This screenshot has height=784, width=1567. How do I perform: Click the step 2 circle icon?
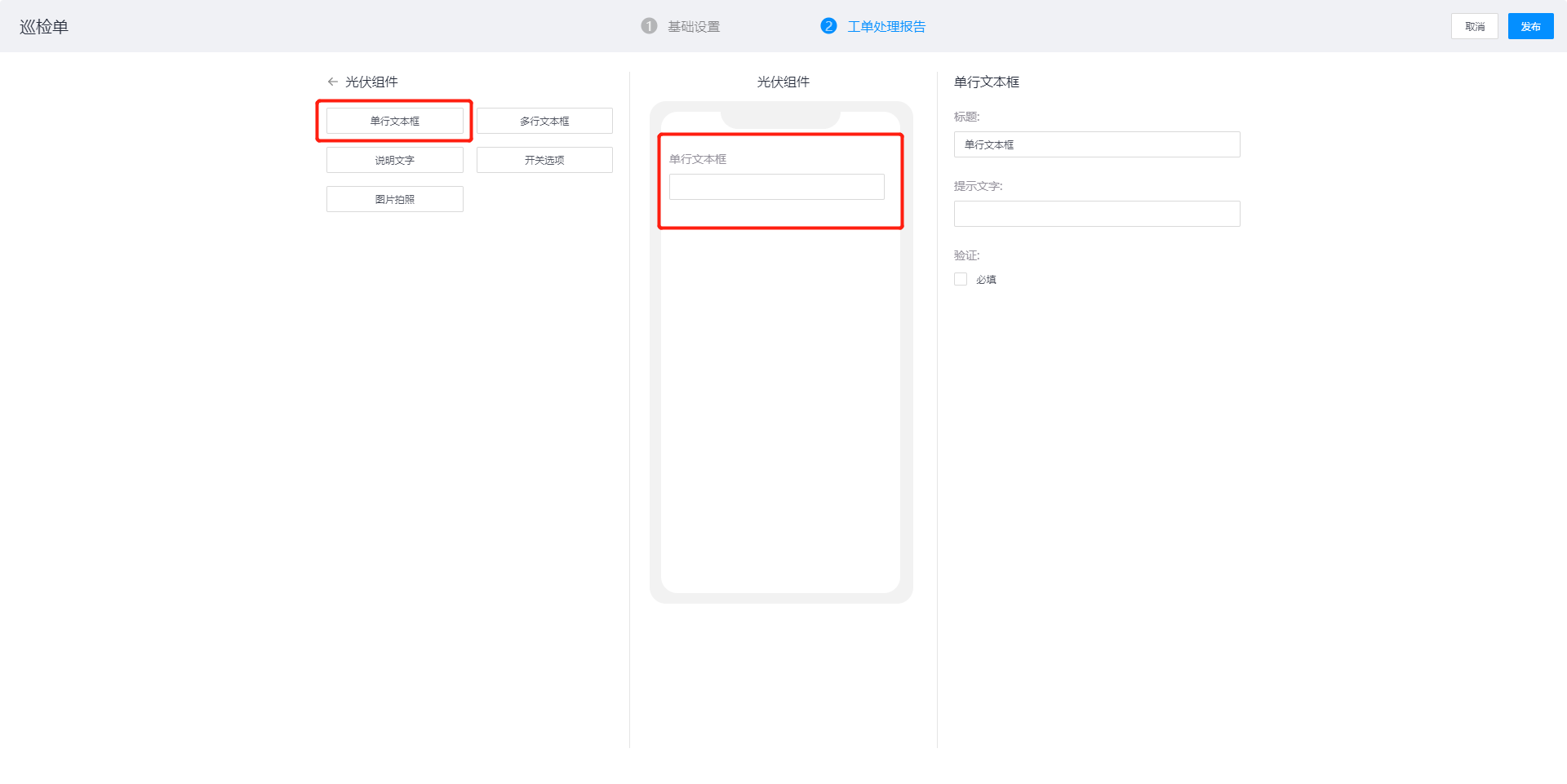click(828, 26)
